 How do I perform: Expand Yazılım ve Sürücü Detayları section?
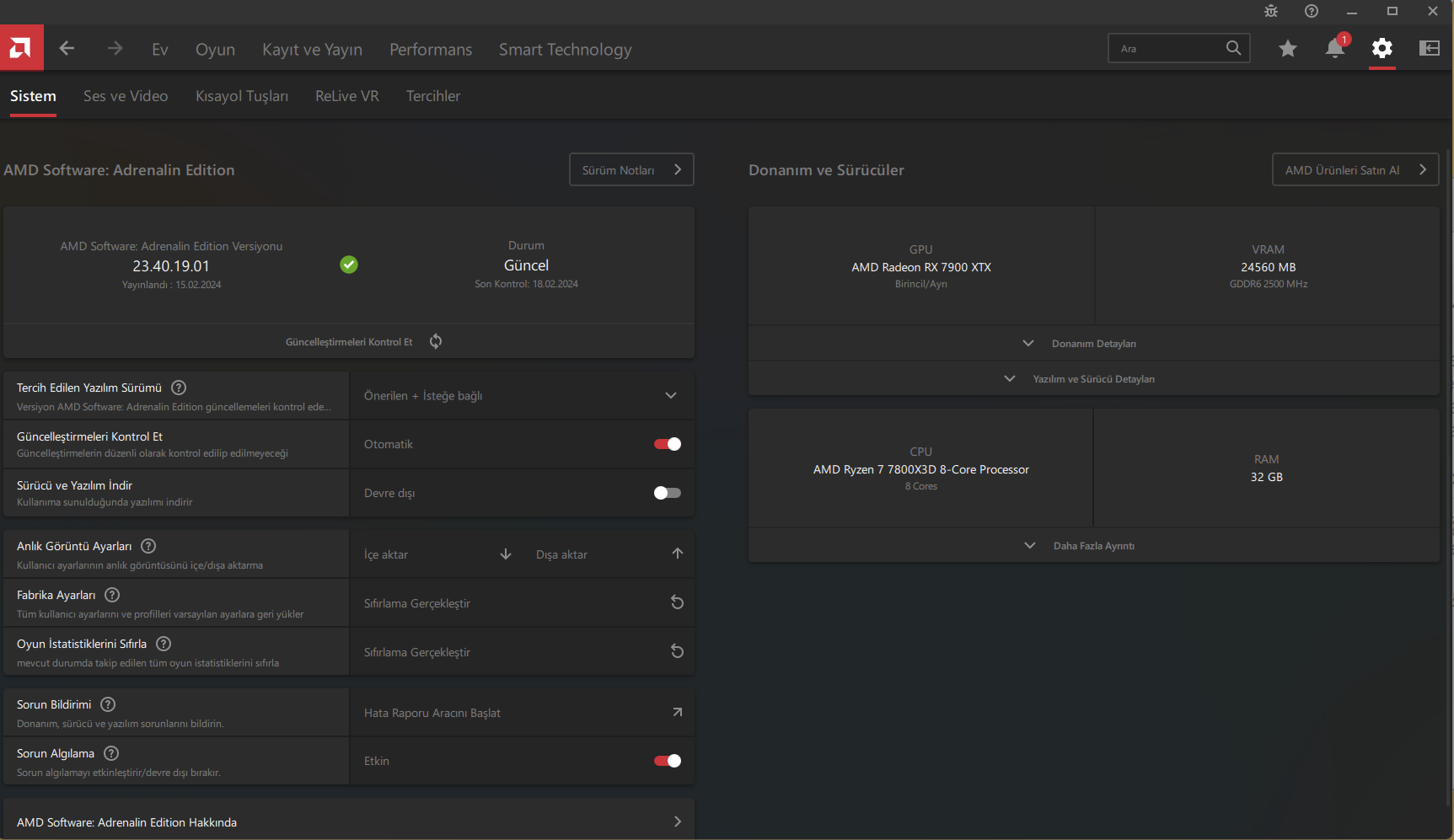1093,378
